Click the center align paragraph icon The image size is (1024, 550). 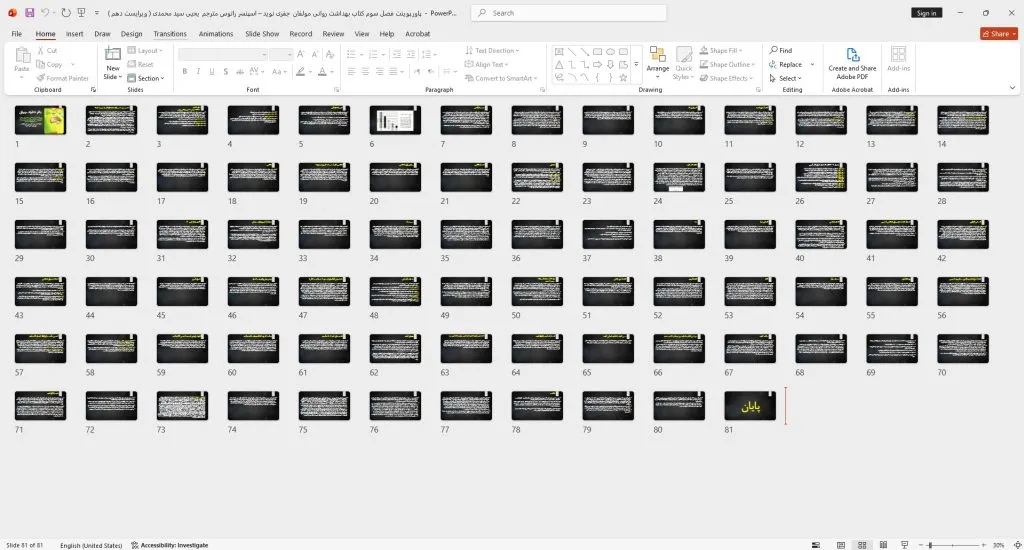tap(366, 71)
